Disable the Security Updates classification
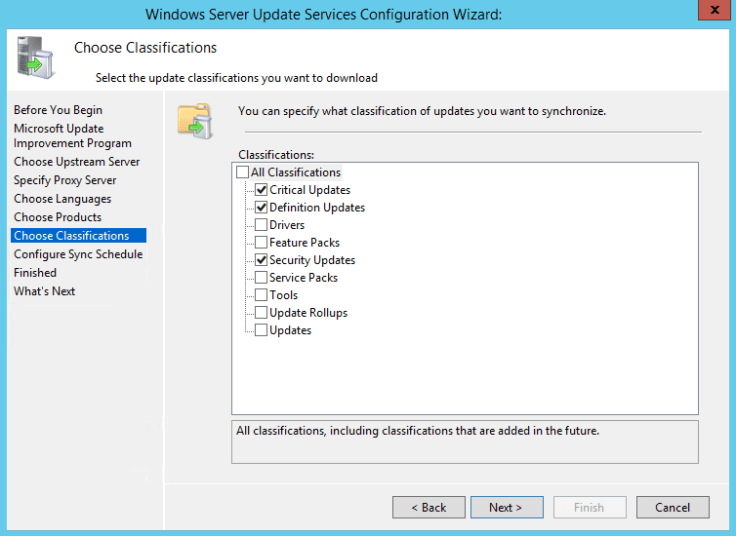Screen dimensions: 736x536 coord(261,260)
